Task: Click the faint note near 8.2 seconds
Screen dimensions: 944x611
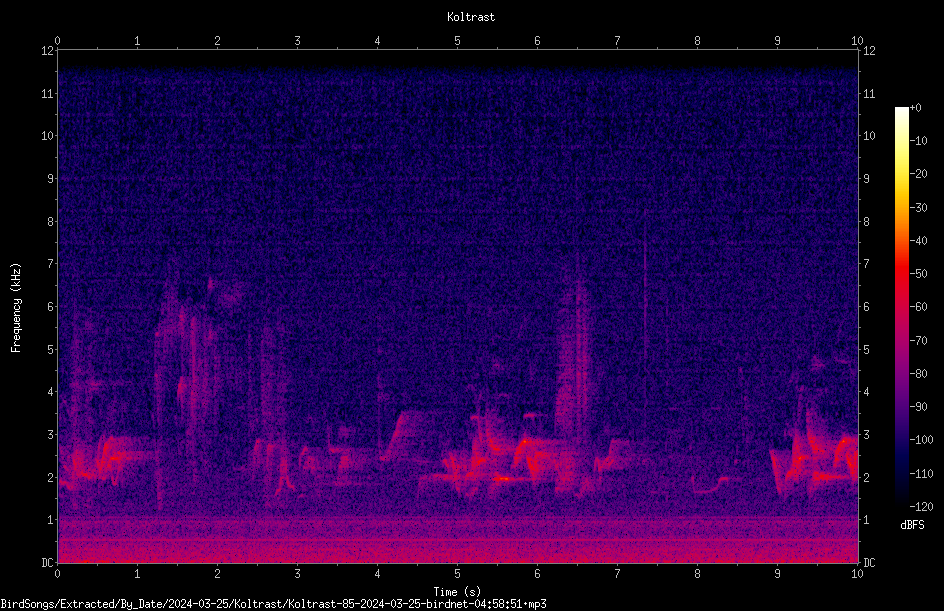Action: click(x=710, y=485)
